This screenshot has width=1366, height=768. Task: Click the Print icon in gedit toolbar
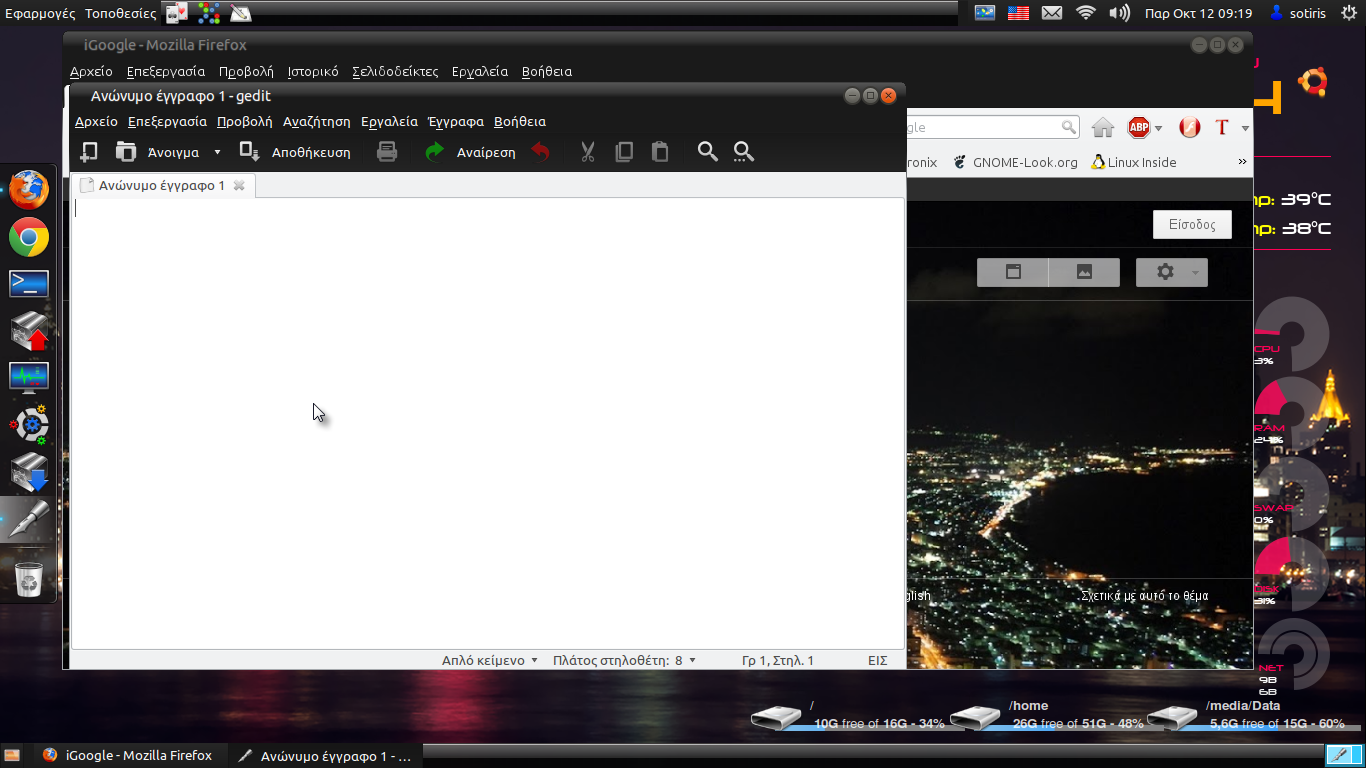(387, 152)
